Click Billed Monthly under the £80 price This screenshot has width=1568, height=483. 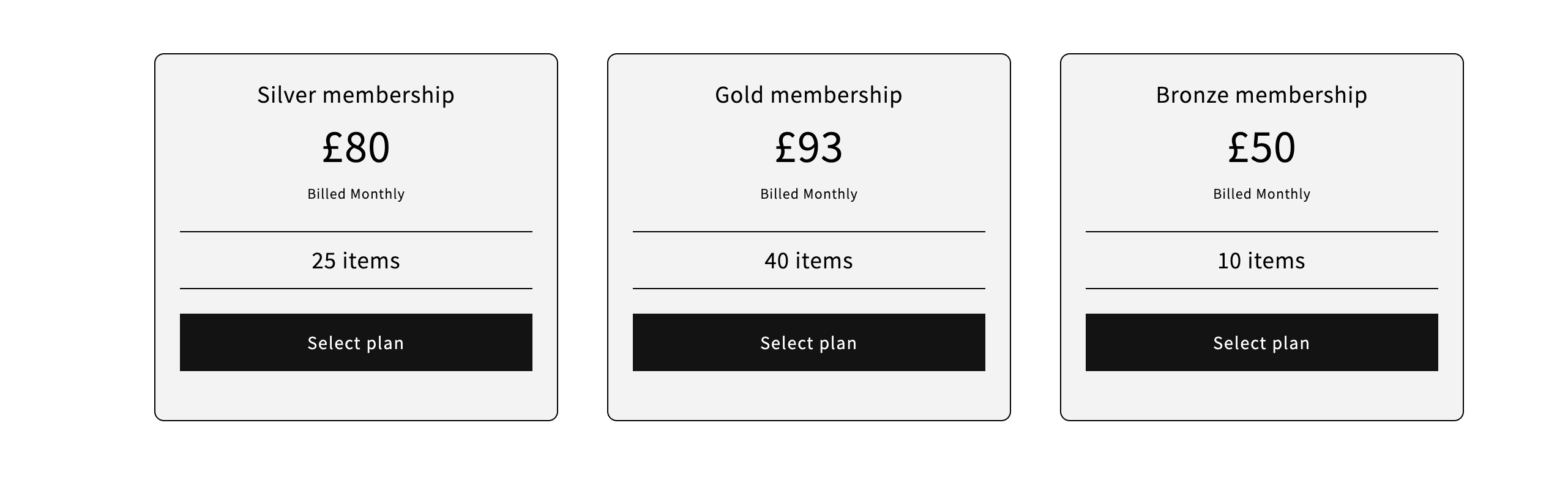point(356,194)
